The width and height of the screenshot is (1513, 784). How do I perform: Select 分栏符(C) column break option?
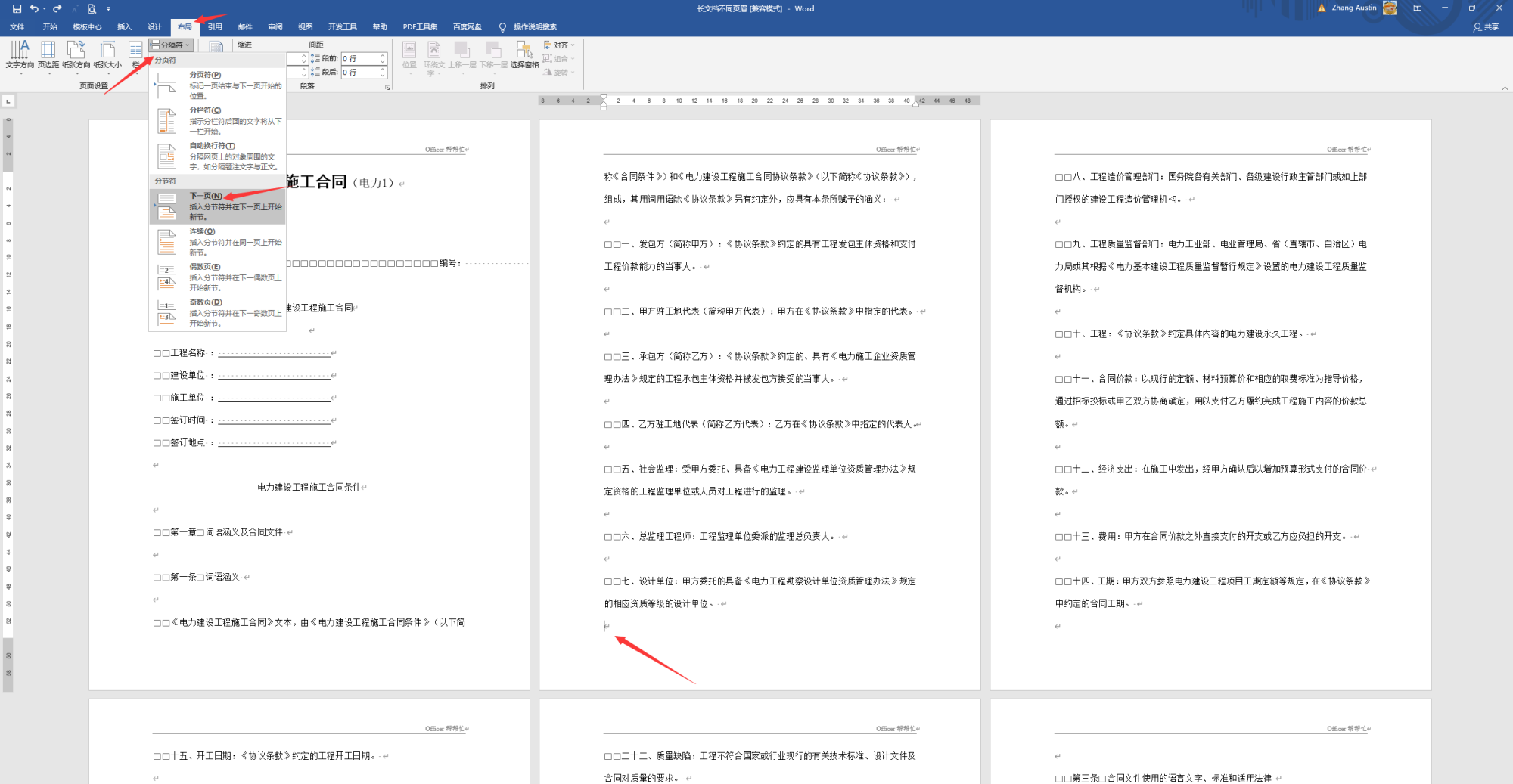218,120
